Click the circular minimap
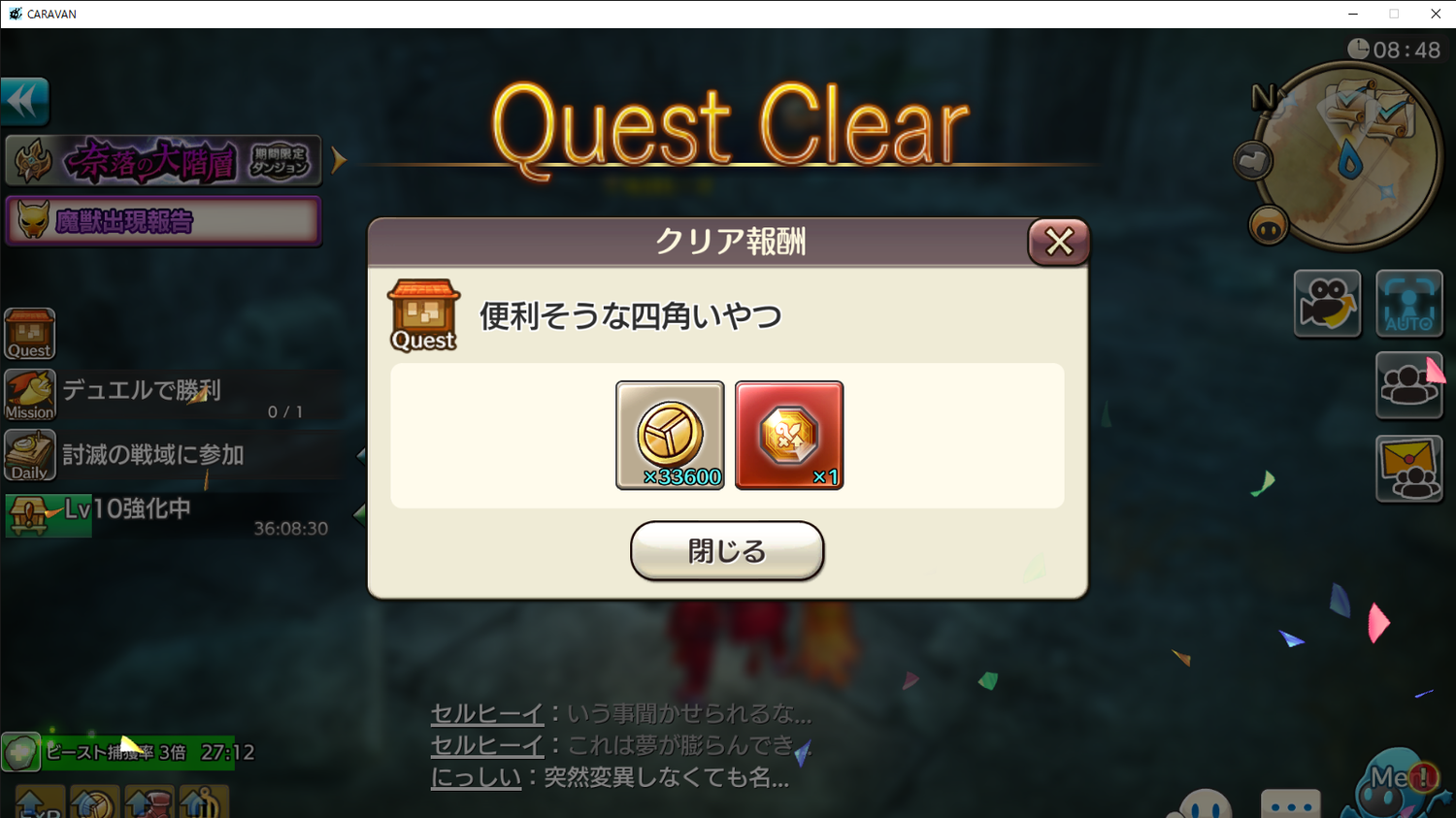The width and height of the screenshot is (1456, 818). pyautogui.click(x=1348, y=155)
